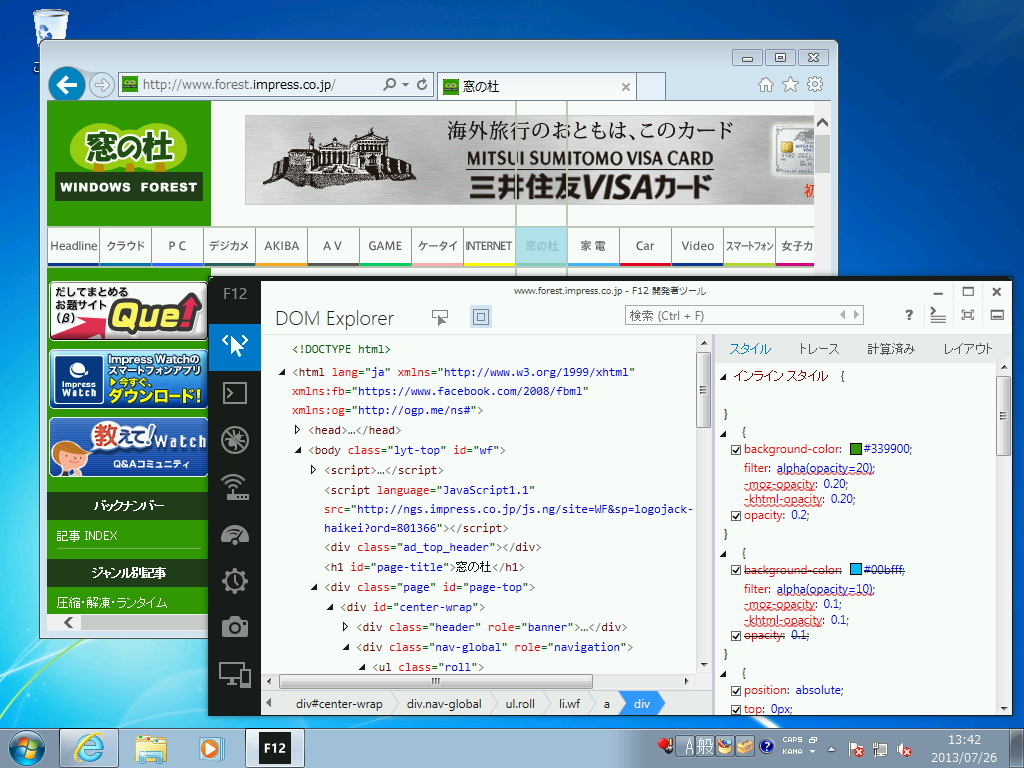The image size is (1024, 768).
Task: Open the IE home page icon
Action: click(765, 84)
